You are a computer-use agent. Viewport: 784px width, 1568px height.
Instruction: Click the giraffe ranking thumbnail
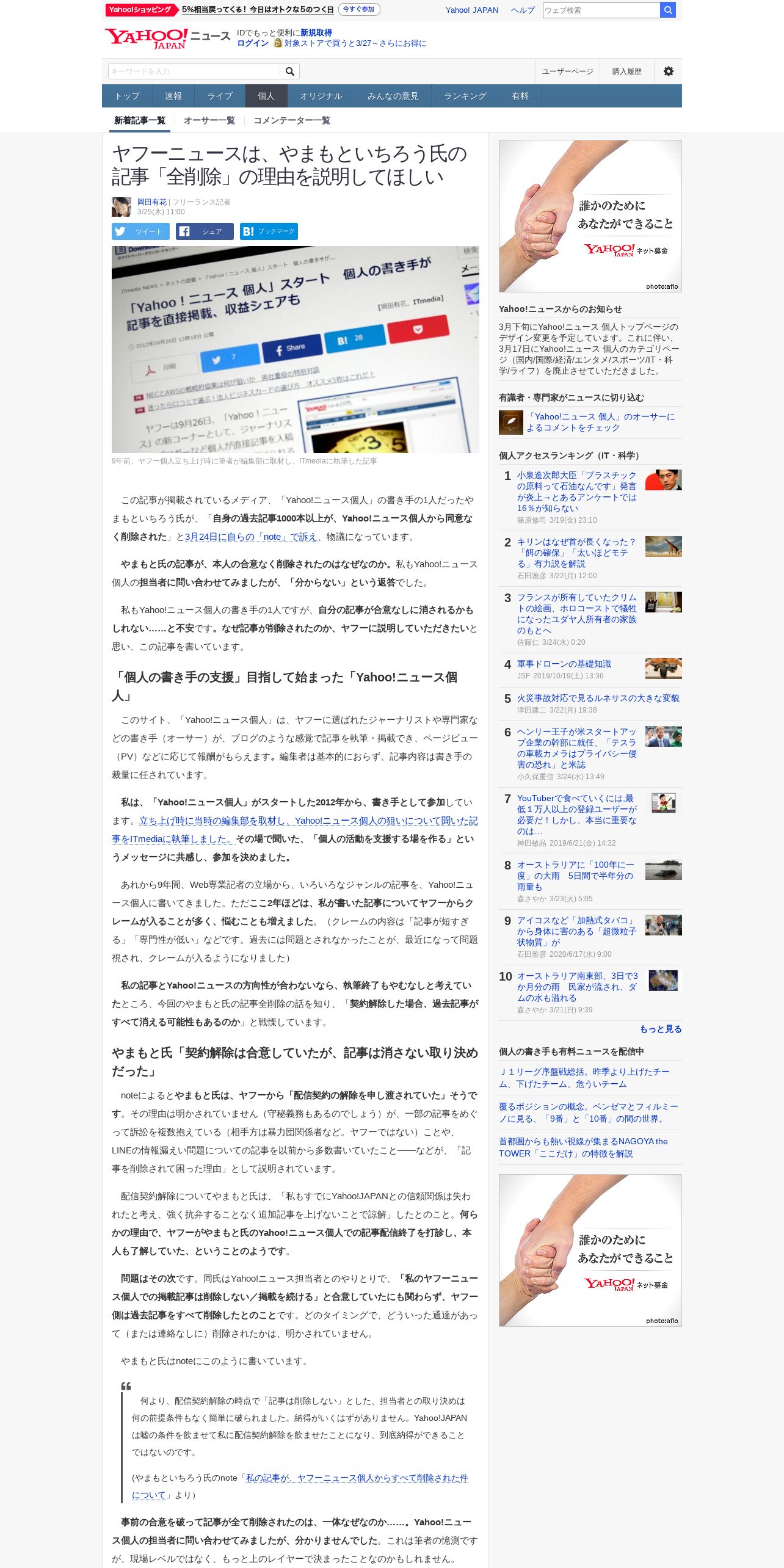[x=664, y=546]
